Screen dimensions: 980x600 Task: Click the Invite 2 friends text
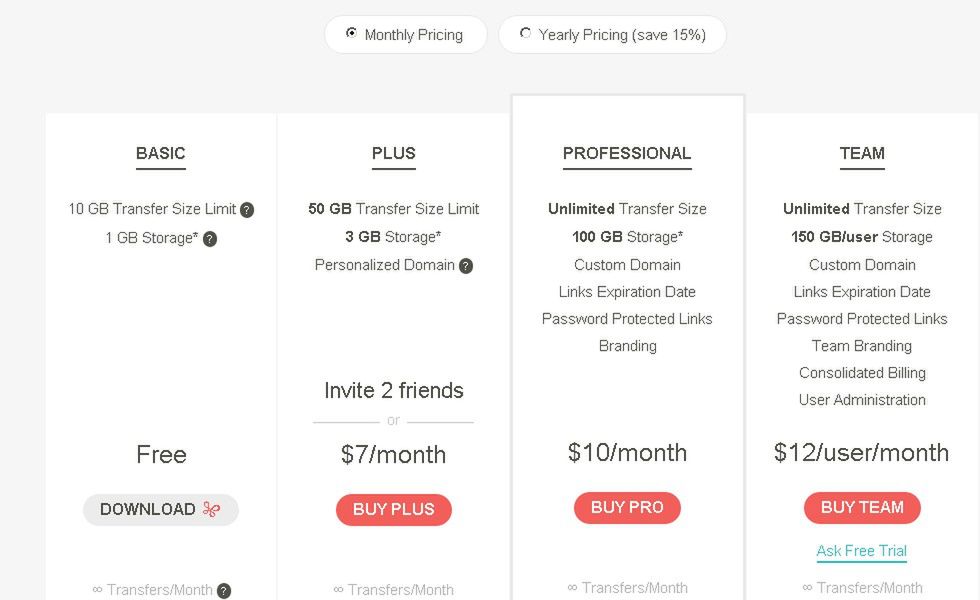coord(394,391)
